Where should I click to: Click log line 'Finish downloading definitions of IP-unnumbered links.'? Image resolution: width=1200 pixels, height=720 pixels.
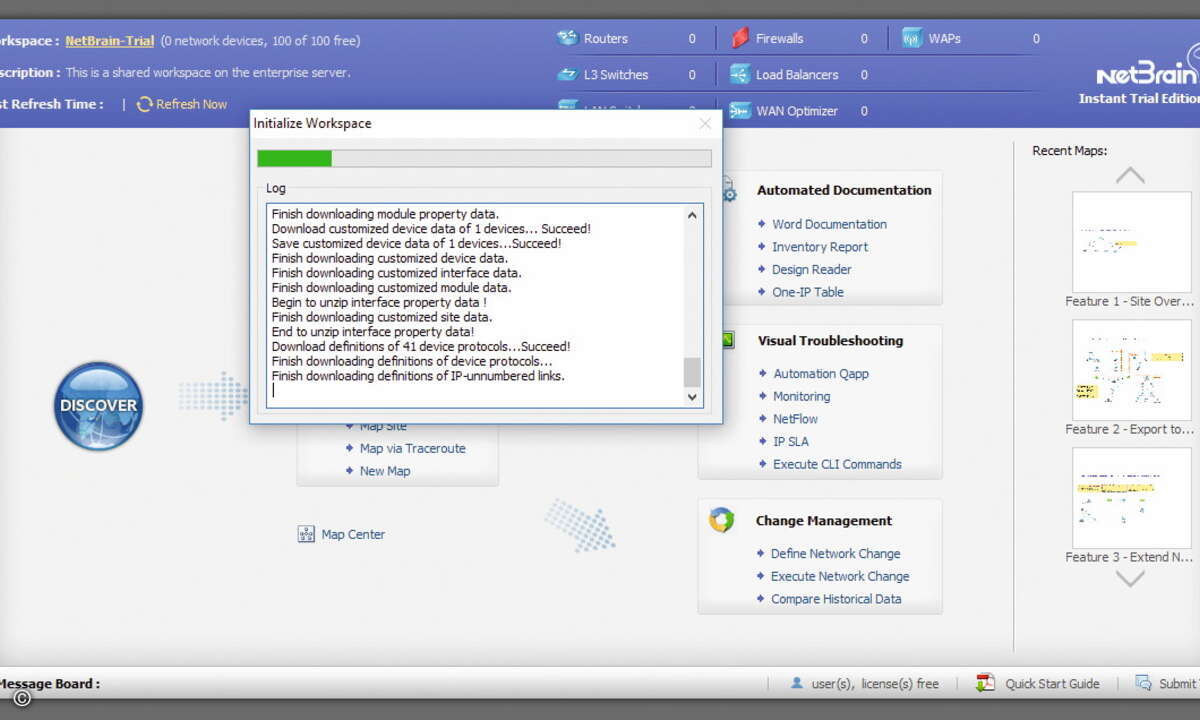pos(418,376)
